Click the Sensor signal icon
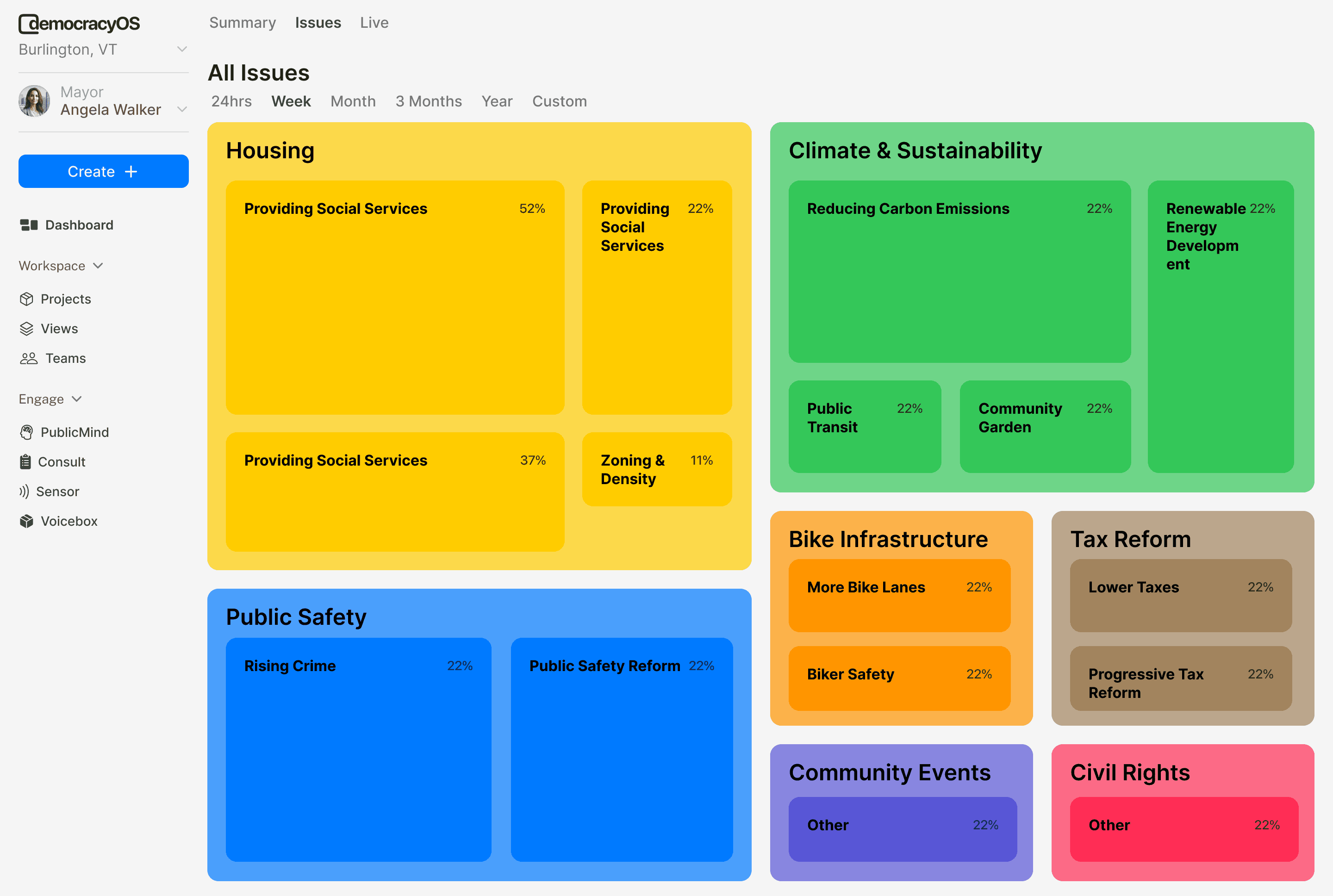The image size is (1333, 896). pos(24,492)
